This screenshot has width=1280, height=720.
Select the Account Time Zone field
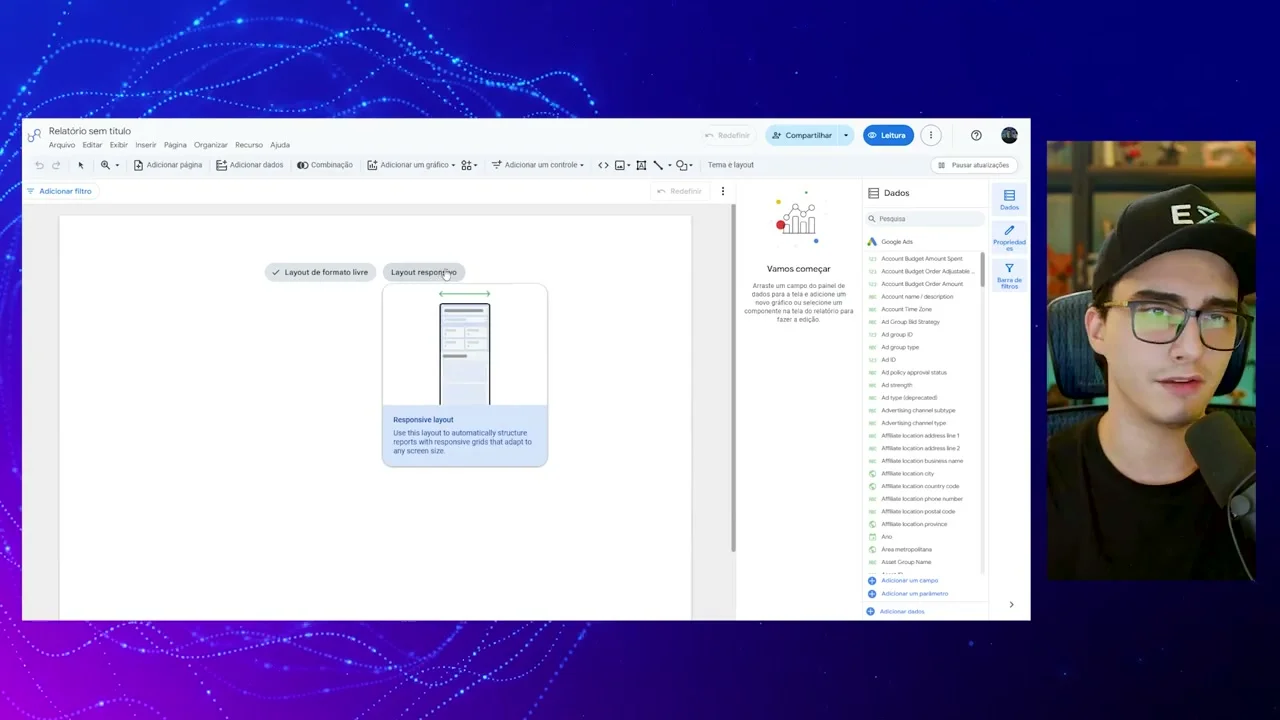click(906, 309)
